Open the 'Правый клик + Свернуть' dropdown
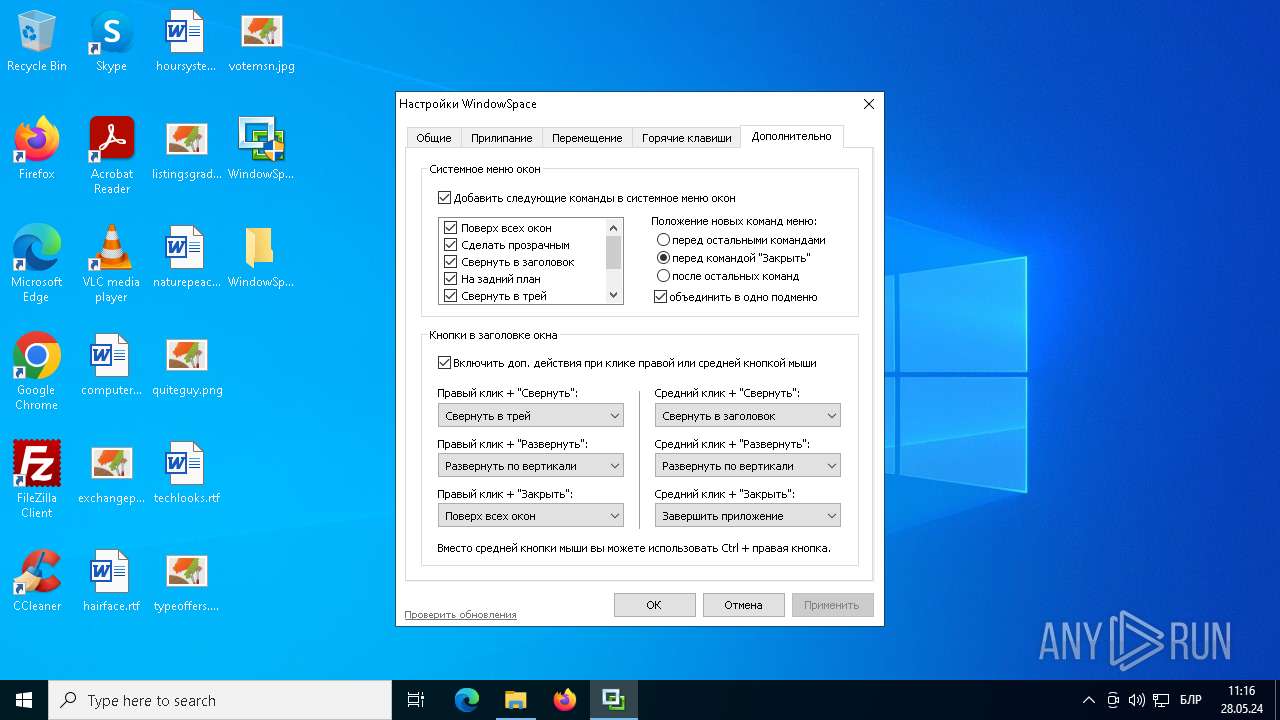The height and width of the screenshot is (720, 1280). tap(530, 415)
